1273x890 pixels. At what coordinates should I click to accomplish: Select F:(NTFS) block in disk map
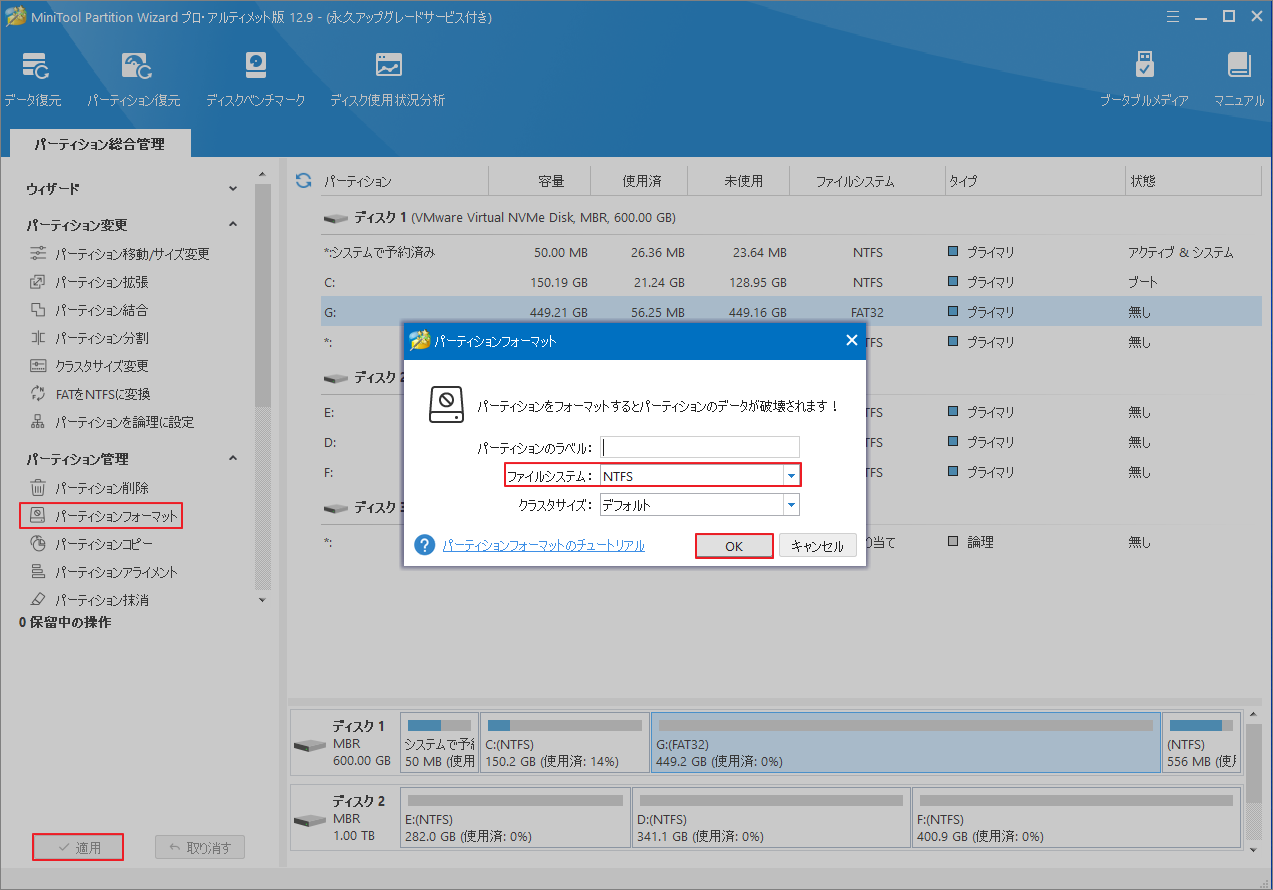point(1076,817)
